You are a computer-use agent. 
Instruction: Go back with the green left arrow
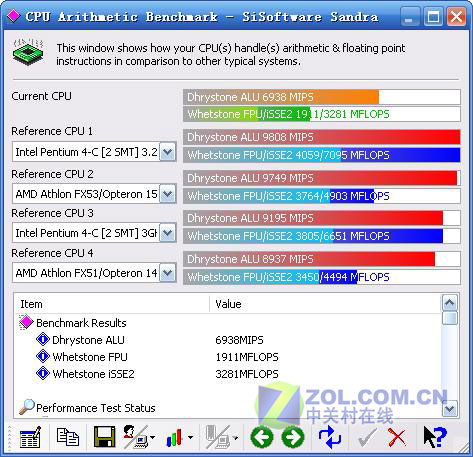click(262, 437)
